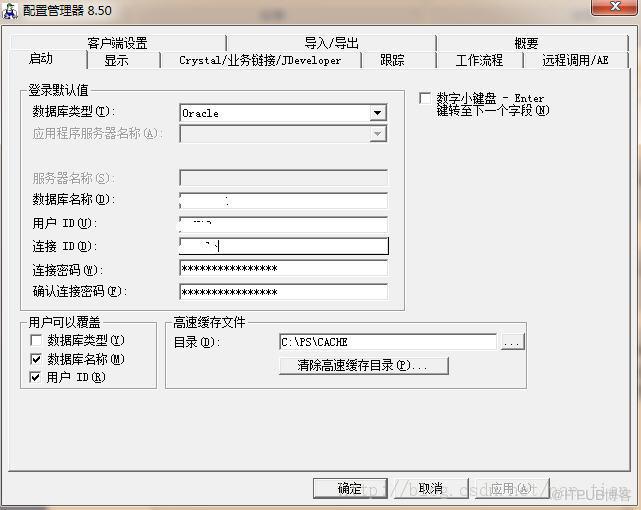Screen dimensions: 641x510
Task: Uncheck the 数据库名称(M) override checkbox
Action: coord(36,359)
